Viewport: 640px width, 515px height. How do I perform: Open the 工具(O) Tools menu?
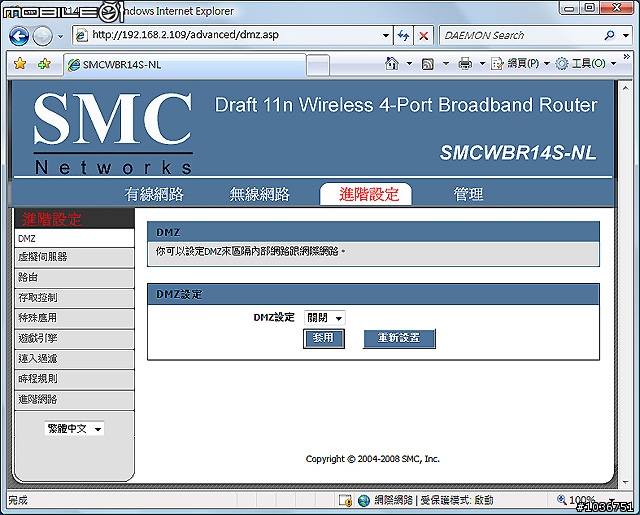tap(586, 64)
